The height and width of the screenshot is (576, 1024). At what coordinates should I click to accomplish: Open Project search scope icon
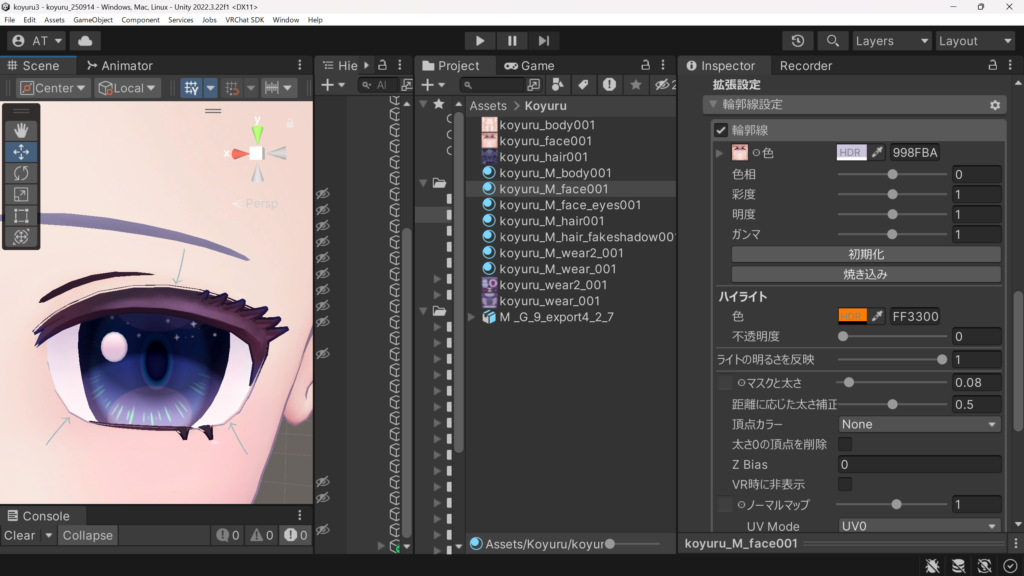534,84
